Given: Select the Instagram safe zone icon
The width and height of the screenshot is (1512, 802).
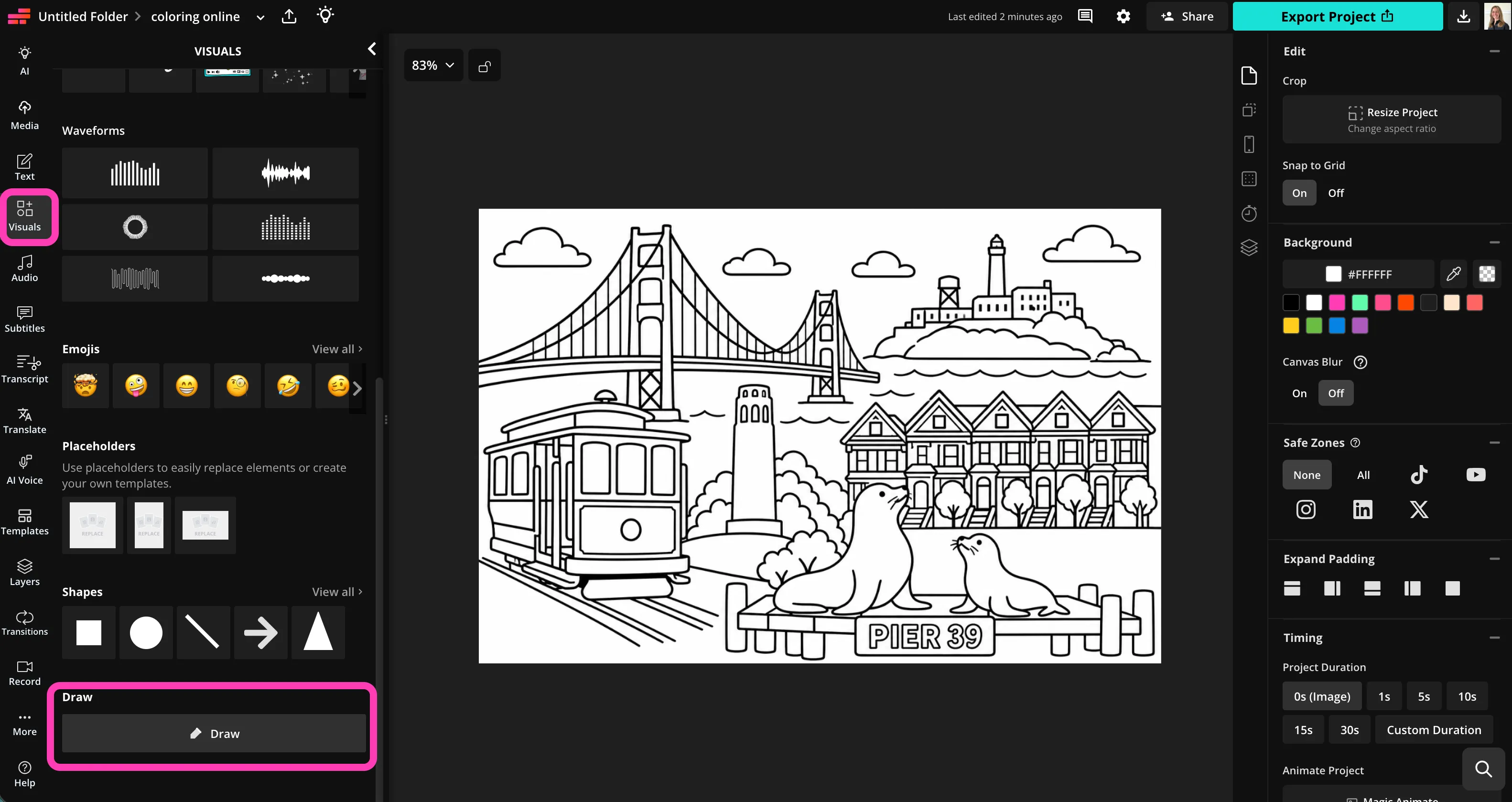Looking at the screenshot, I should 1306,509.
